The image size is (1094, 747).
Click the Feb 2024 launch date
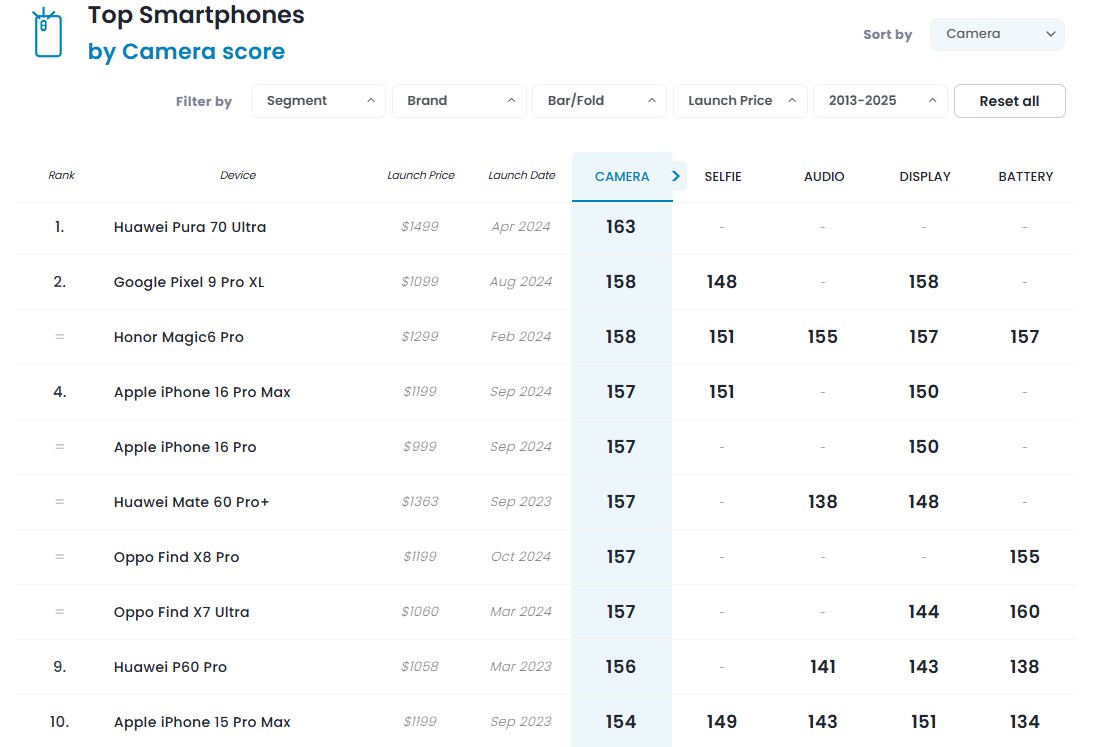521,337
